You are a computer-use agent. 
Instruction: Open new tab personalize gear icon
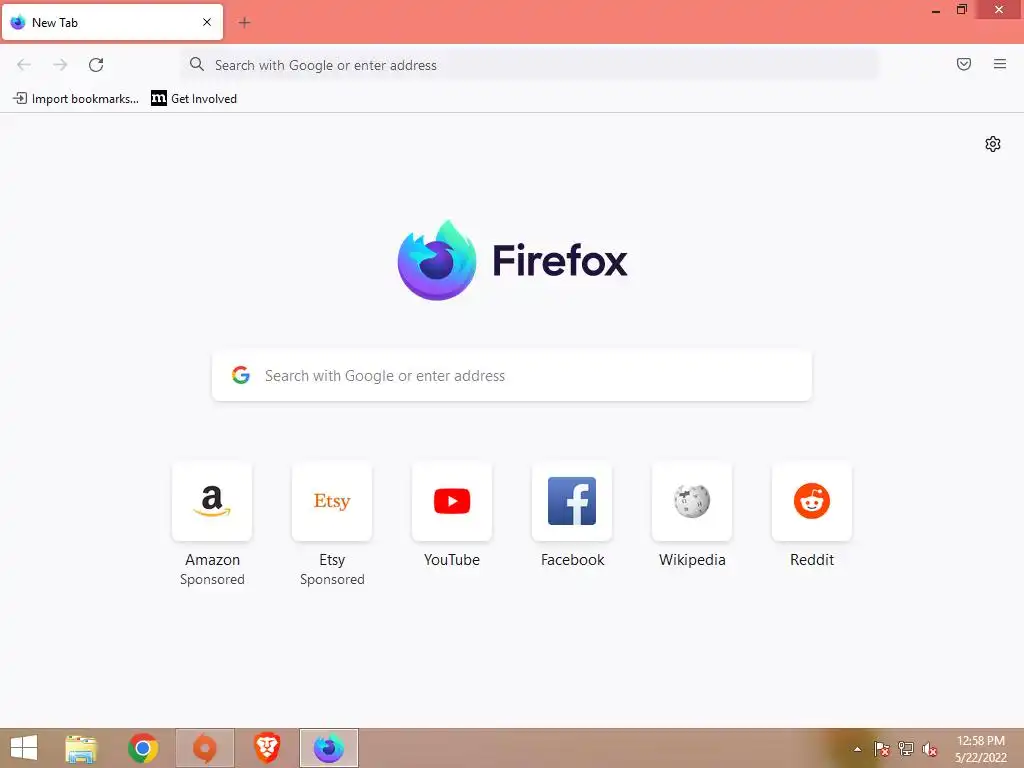tap(993, 144)
